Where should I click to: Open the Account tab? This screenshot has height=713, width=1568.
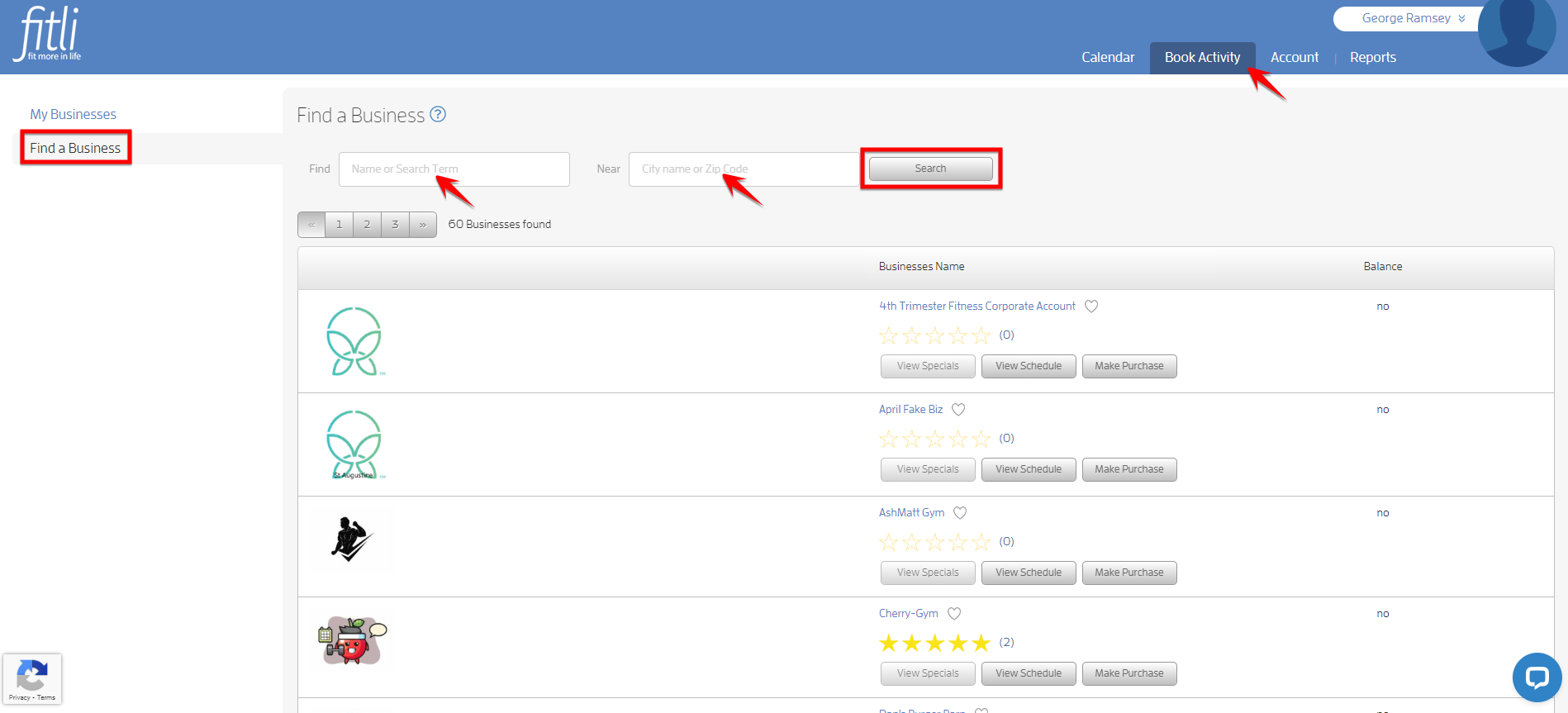(x=1295, y=57)
